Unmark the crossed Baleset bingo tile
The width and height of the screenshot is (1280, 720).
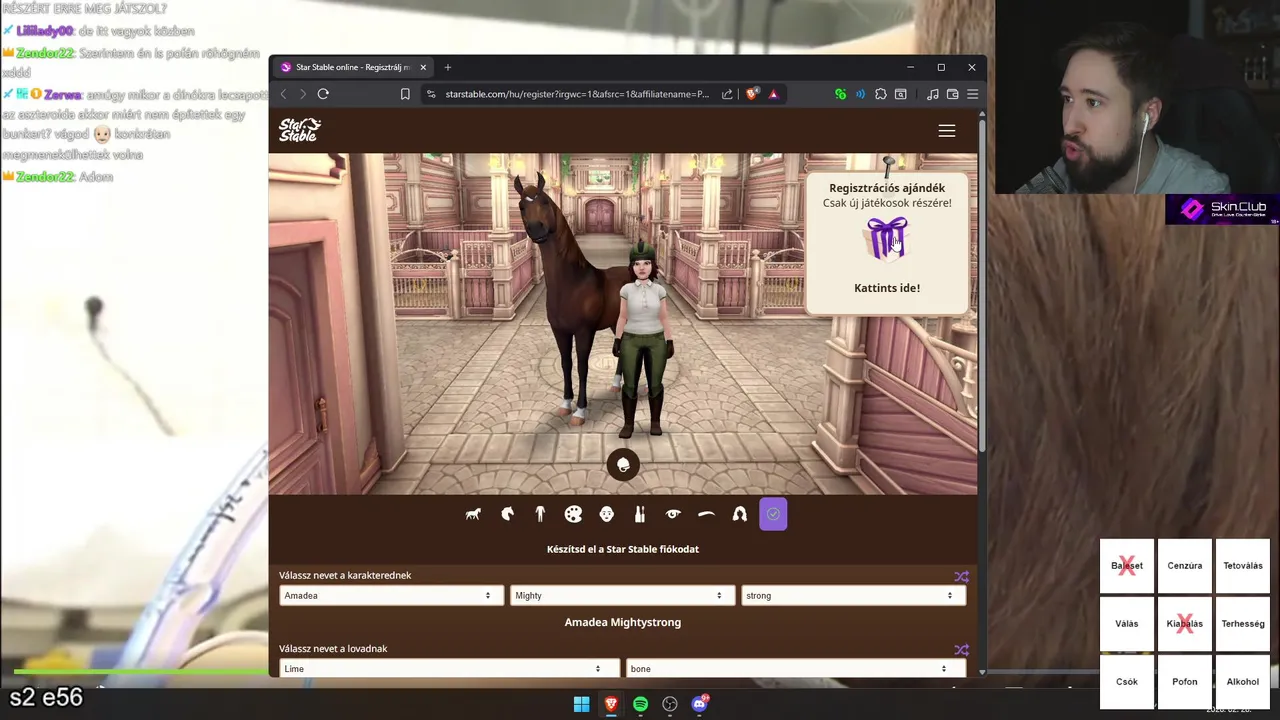1127,566
